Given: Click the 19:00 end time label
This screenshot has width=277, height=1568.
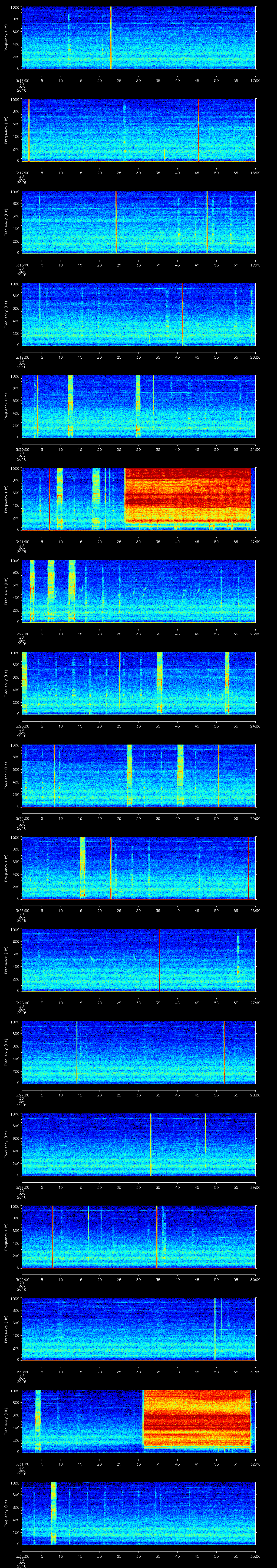Looking at the screenshot, I should (256, 265).
